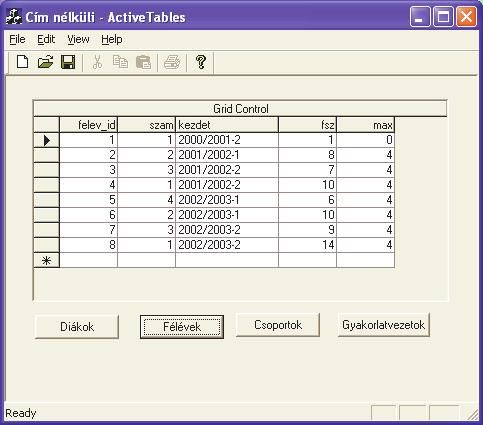Click the cell containing 2002/2003-2 in row 8
Screen dimensions: 483x425
tap(227, 245)
